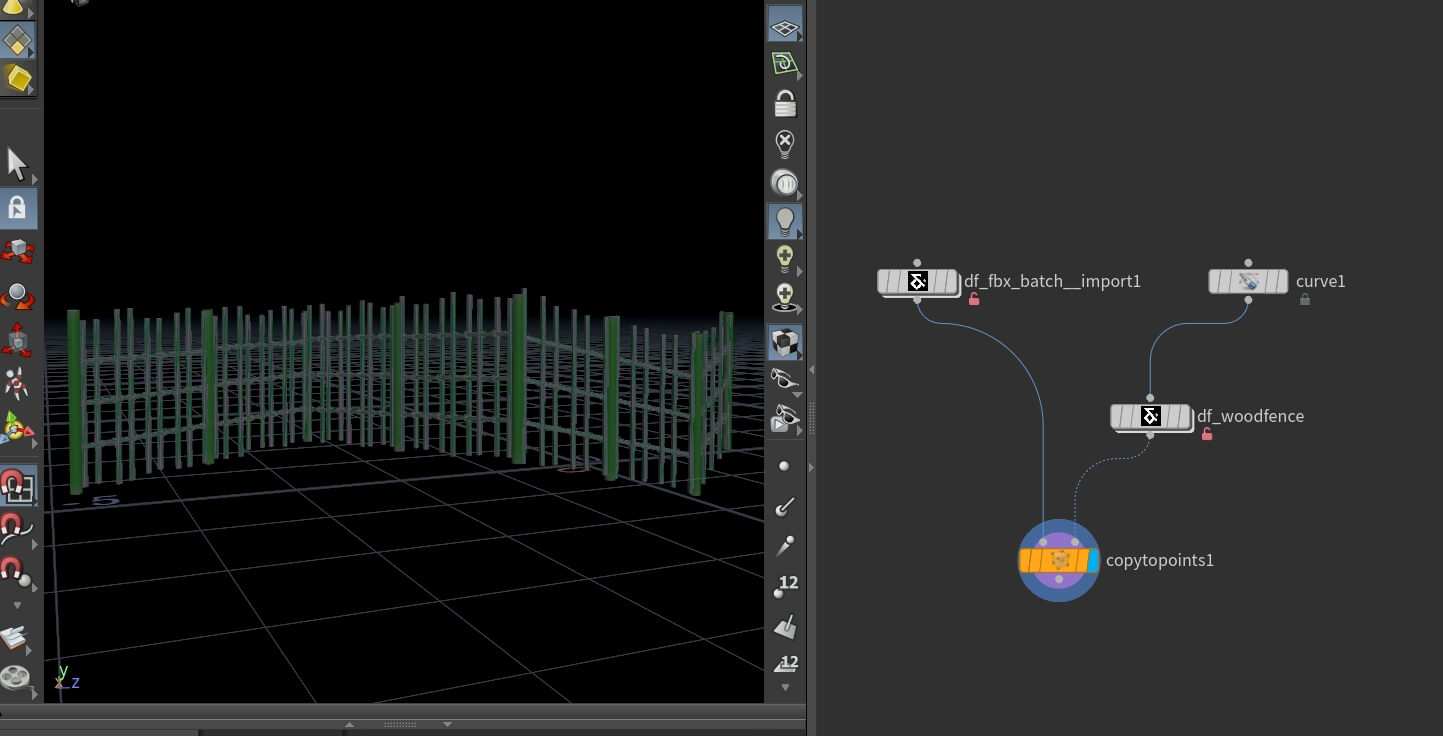Toggle the construction plane green icon
Screen dimensions: 1443x736
pyautogui.click(x=785, y=65)
